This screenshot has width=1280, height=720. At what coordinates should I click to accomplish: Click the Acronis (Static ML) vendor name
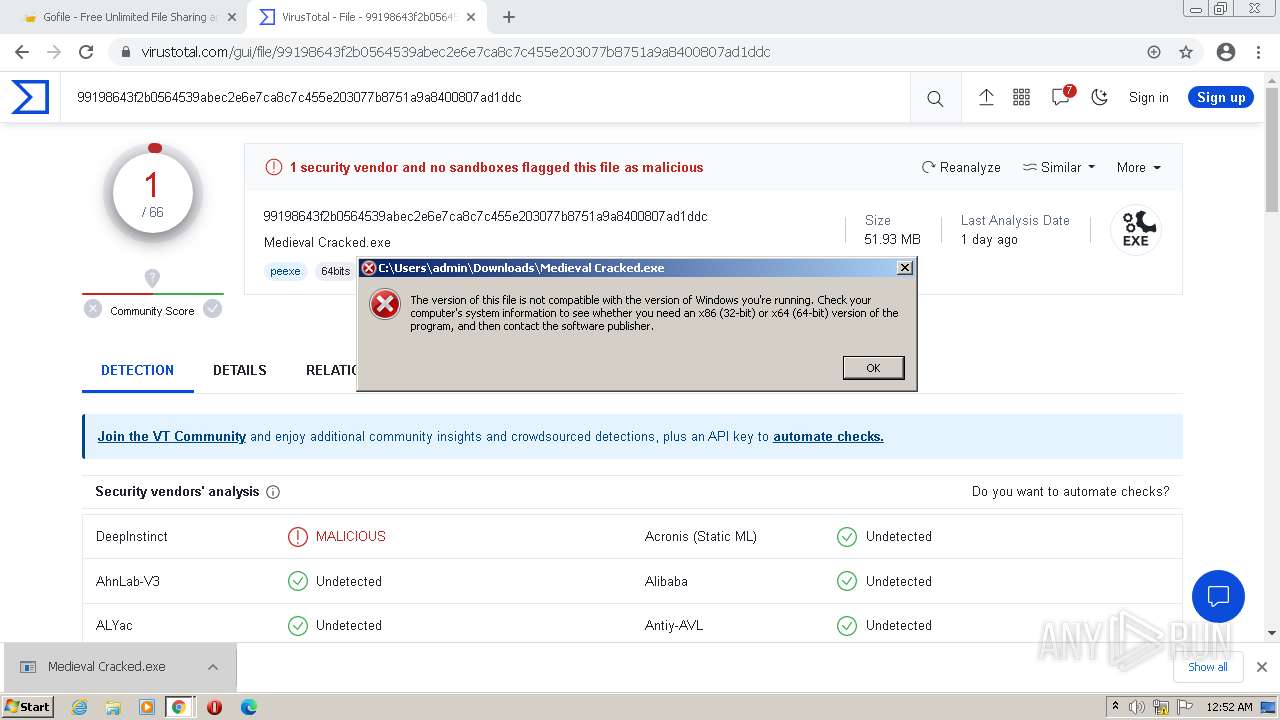pos(701,536)
